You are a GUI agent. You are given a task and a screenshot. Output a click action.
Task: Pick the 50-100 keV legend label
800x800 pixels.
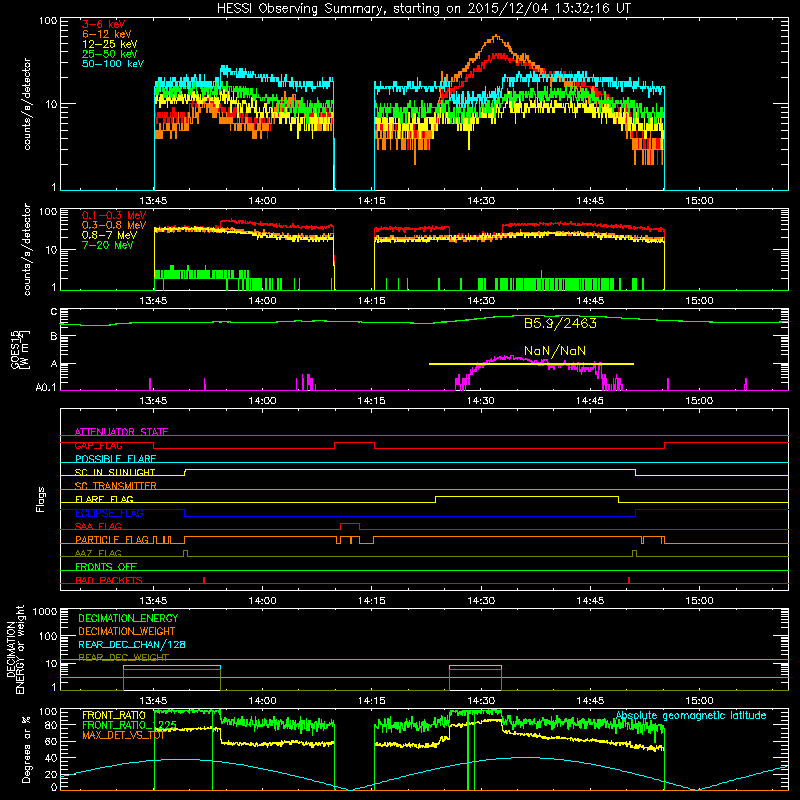coord(113,63)
